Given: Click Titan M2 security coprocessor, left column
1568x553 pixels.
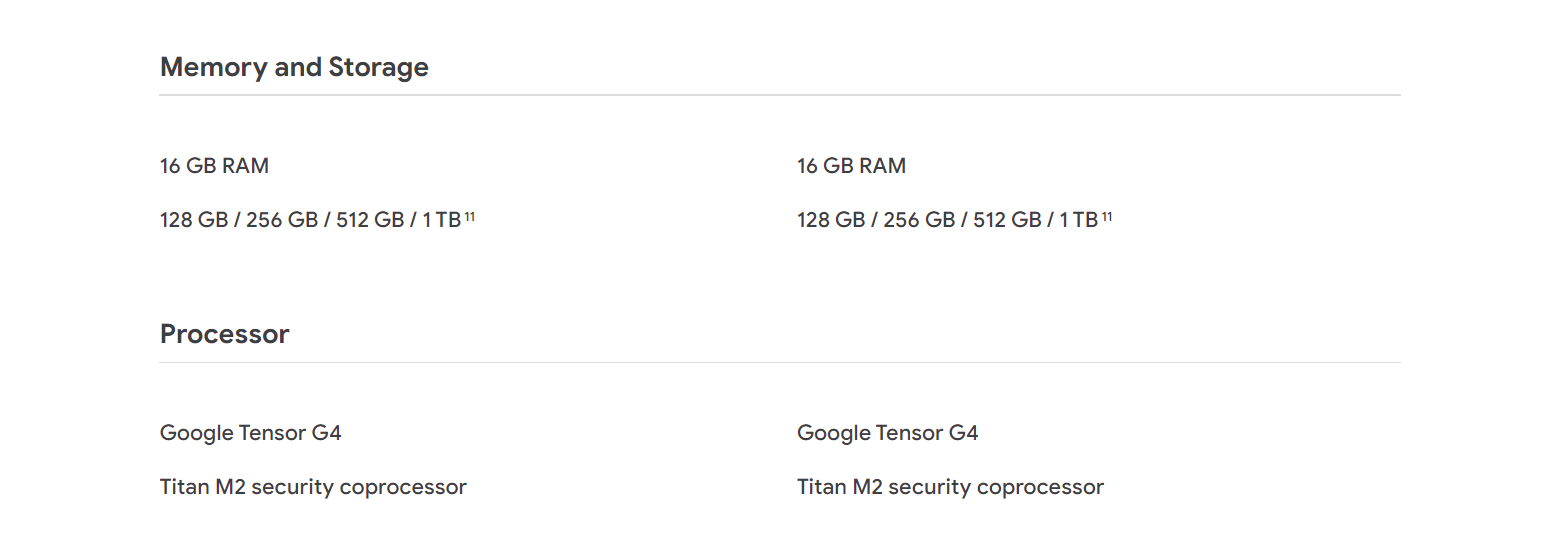Looking at the screenshot, I should [313, 487].
